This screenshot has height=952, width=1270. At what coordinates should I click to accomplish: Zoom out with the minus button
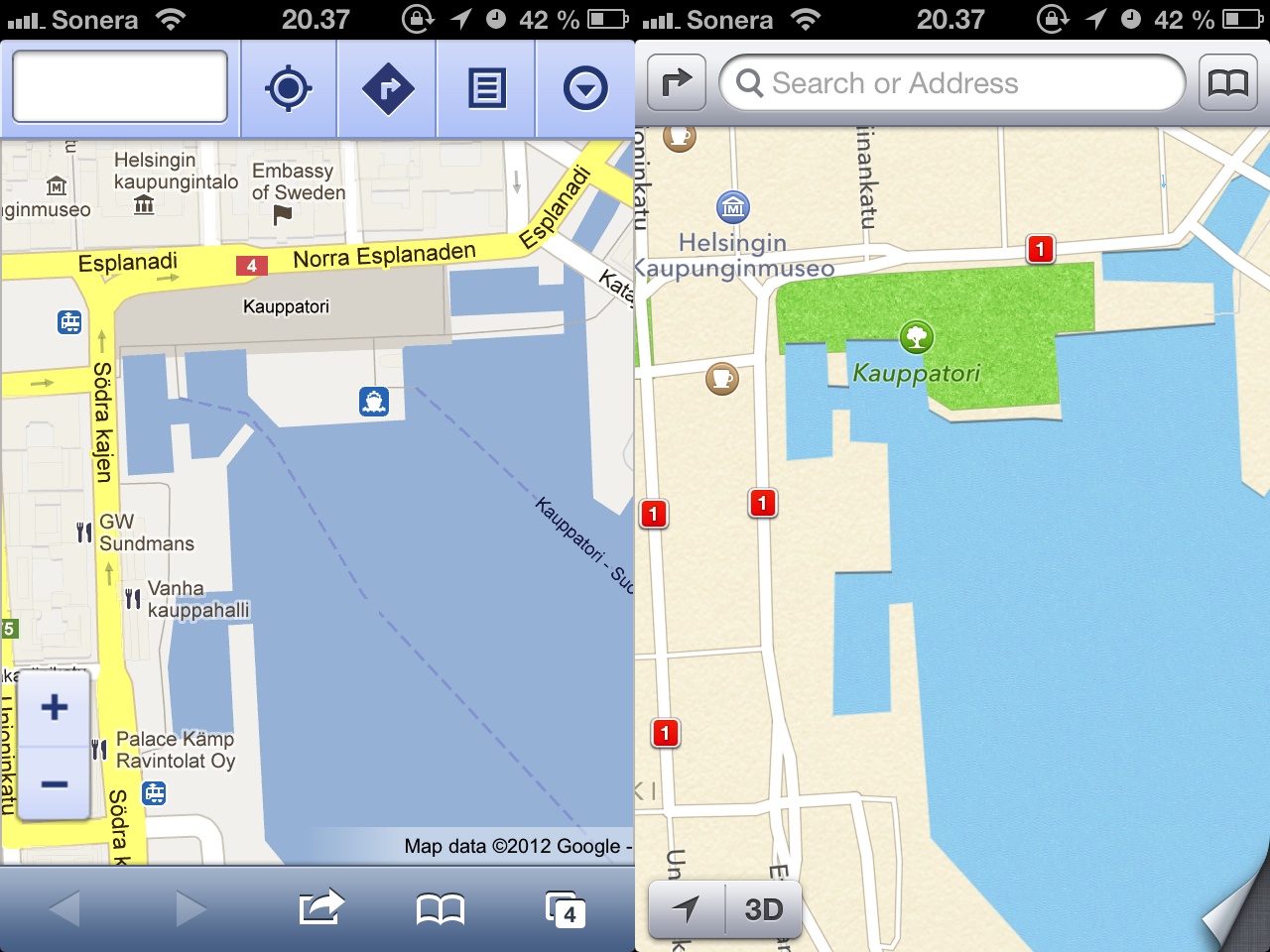55,783
